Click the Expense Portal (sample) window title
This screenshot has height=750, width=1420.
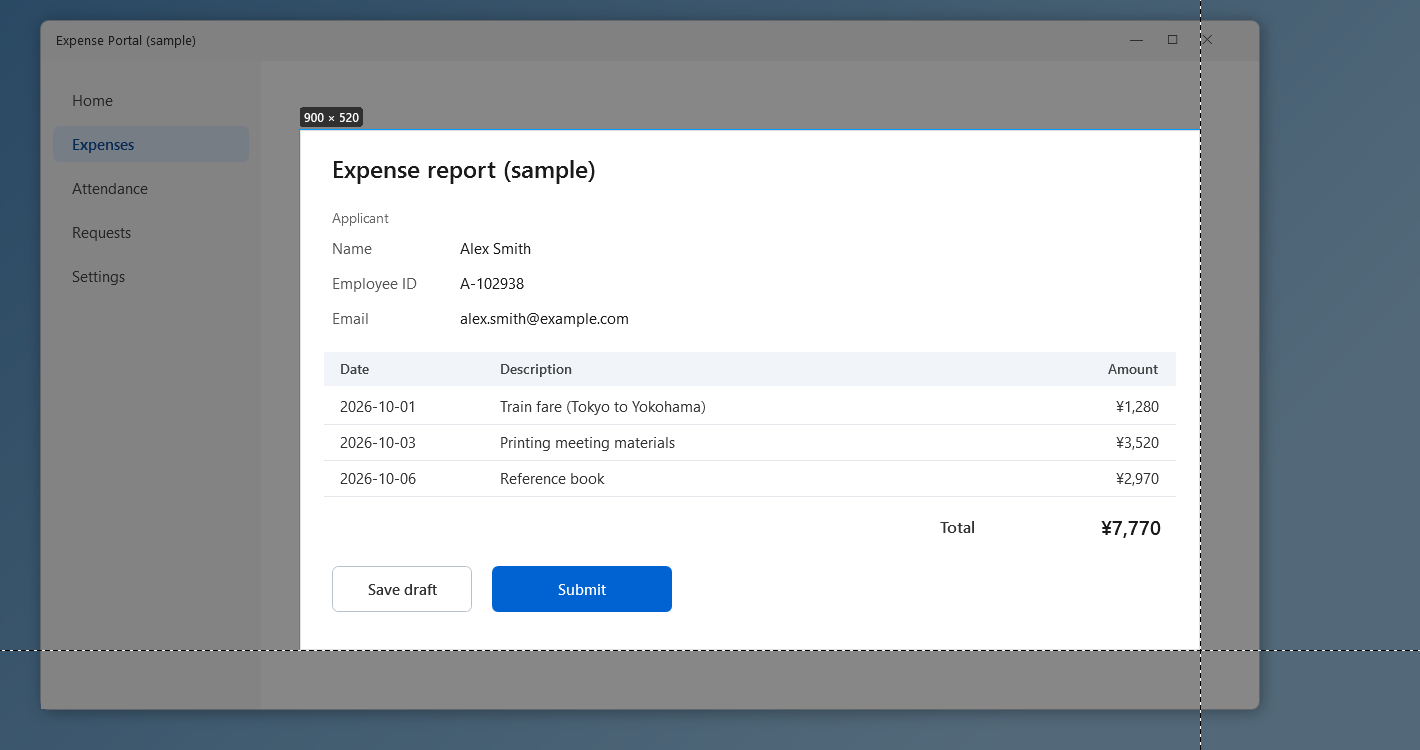point(126,41)
